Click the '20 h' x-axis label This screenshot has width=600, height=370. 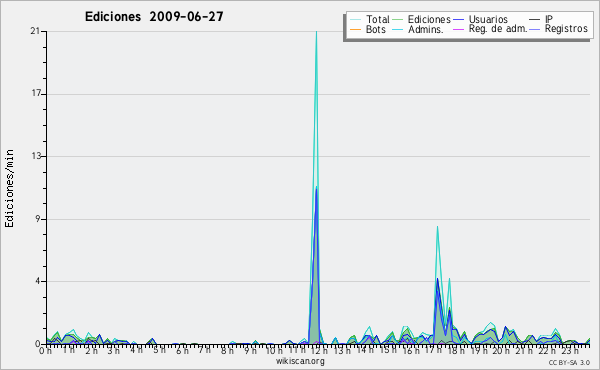coord(502,351)
